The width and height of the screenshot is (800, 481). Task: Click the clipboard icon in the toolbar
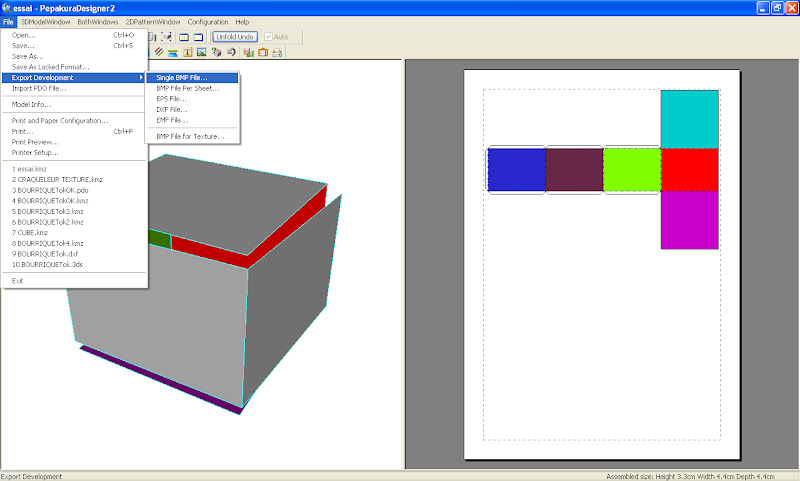(x=262, y=52)
